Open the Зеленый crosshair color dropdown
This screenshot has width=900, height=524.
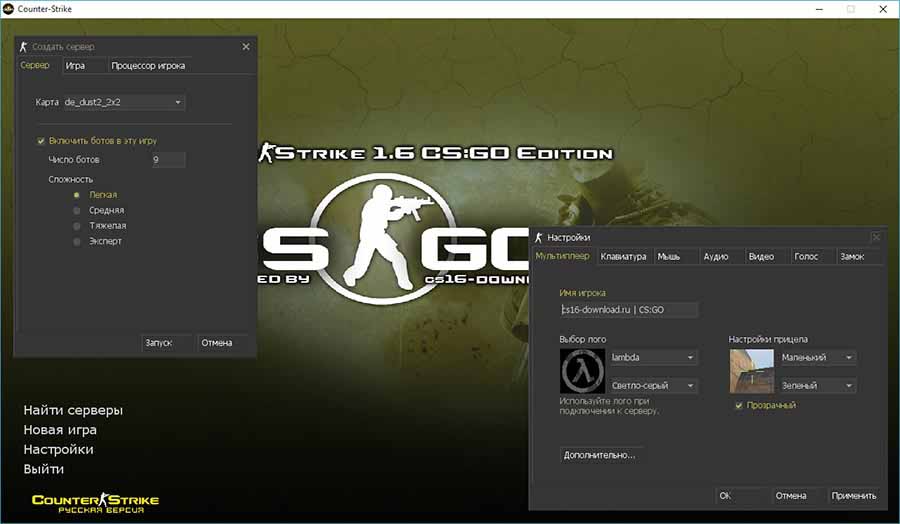(817, 386)
